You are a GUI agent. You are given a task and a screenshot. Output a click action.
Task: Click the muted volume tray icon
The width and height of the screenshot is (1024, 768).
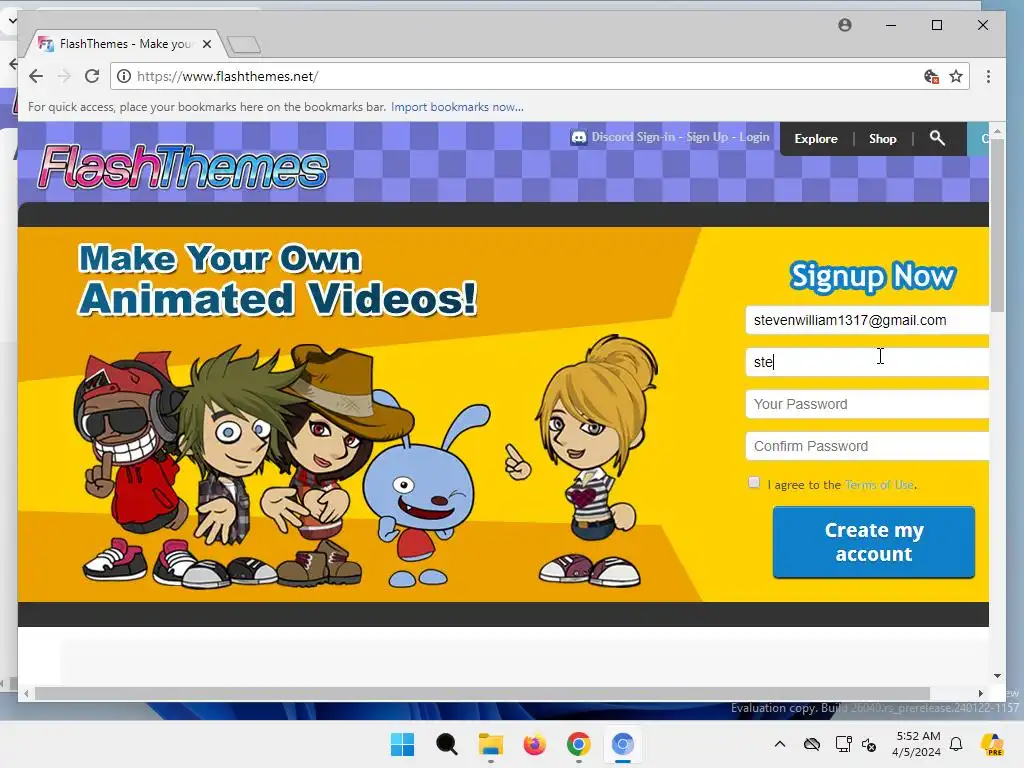pos(869,744)
